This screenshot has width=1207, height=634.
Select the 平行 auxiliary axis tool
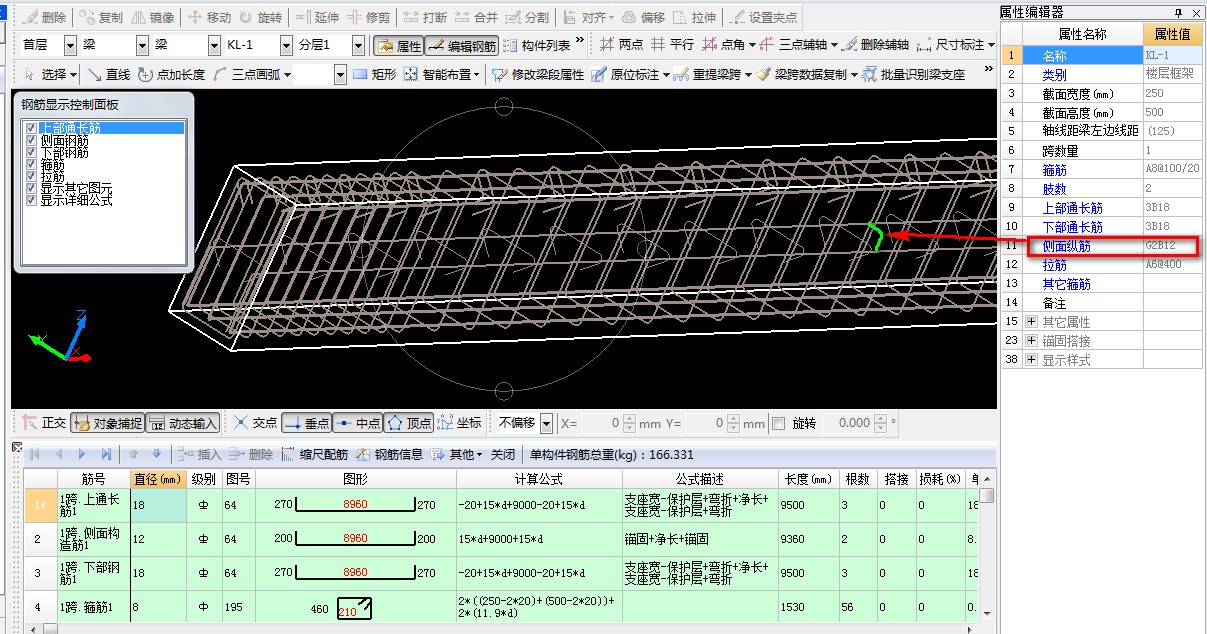click(672, 45)
